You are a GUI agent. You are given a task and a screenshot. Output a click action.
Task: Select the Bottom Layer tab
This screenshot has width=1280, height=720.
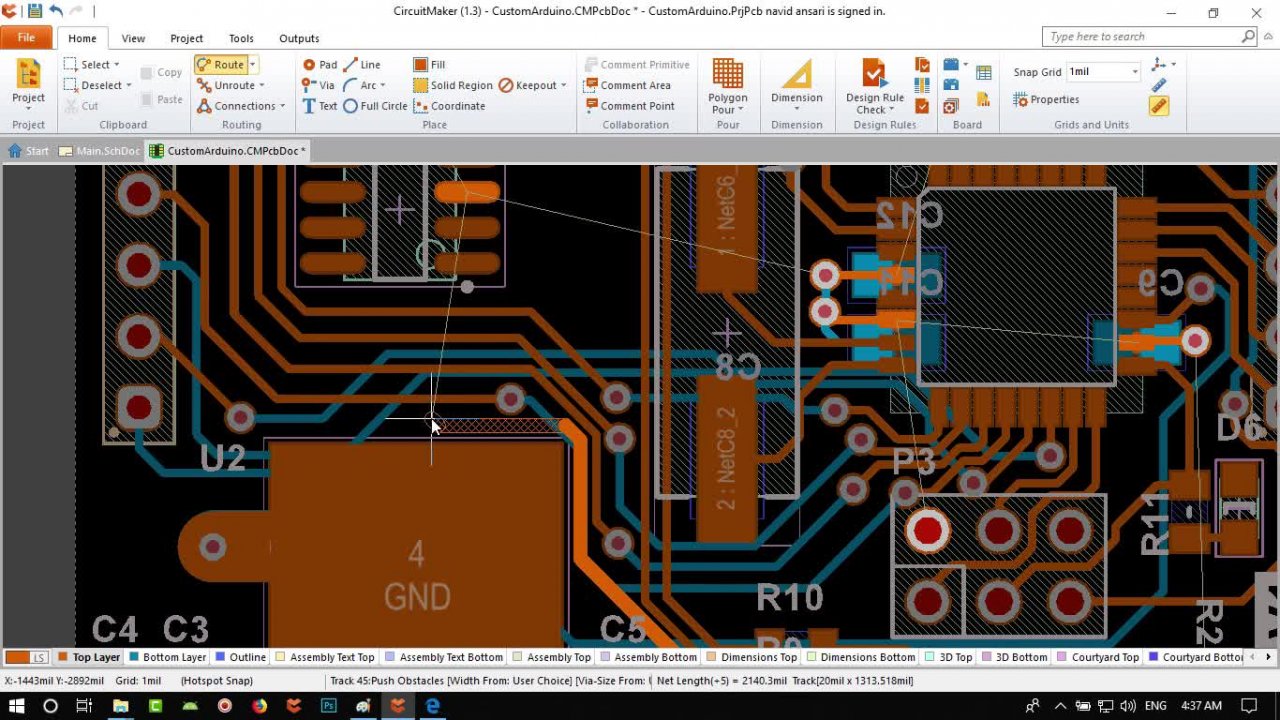click(167, 657)
